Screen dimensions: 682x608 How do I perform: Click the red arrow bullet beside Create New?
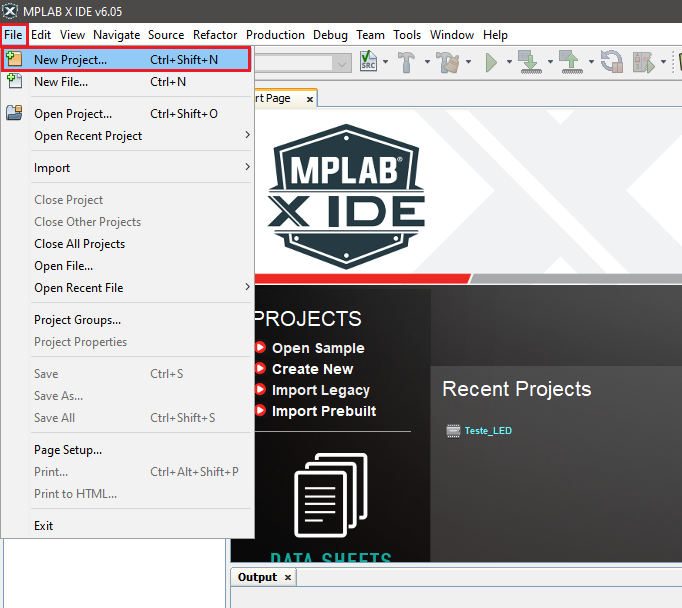(260, 368)
